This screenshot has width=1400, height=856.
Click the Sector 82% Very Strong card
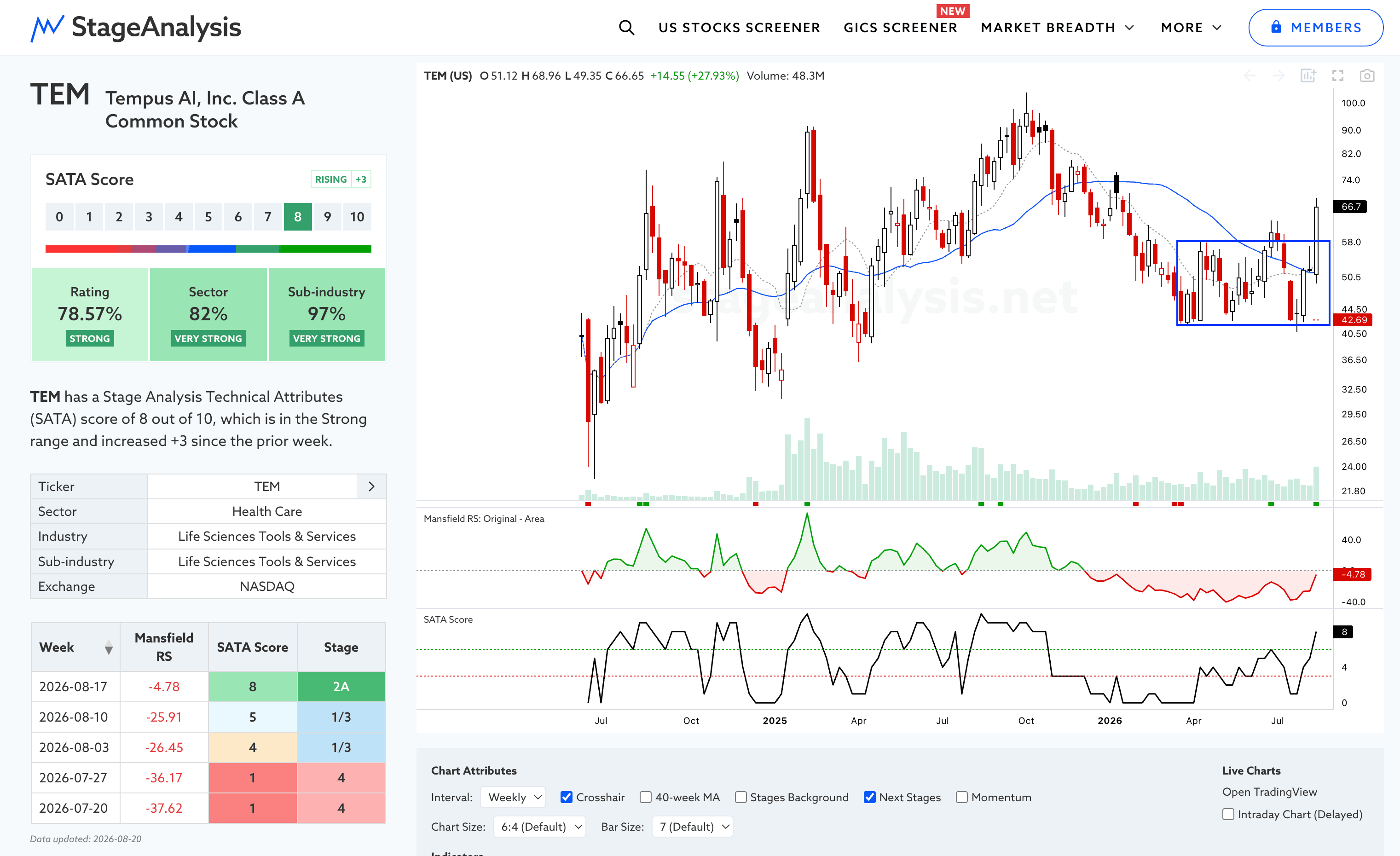tap(208, 315)
